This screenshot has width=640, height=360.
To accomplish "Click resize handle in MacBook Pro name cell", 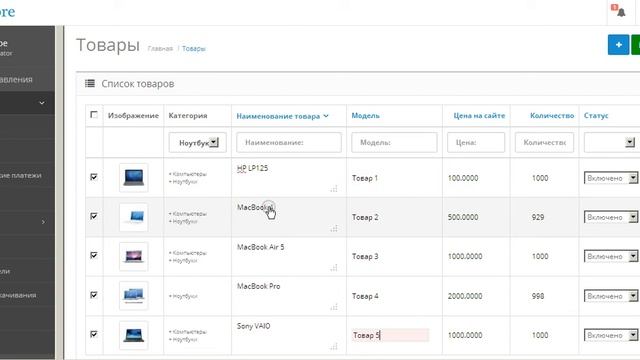I will click(x=334, y=307).
